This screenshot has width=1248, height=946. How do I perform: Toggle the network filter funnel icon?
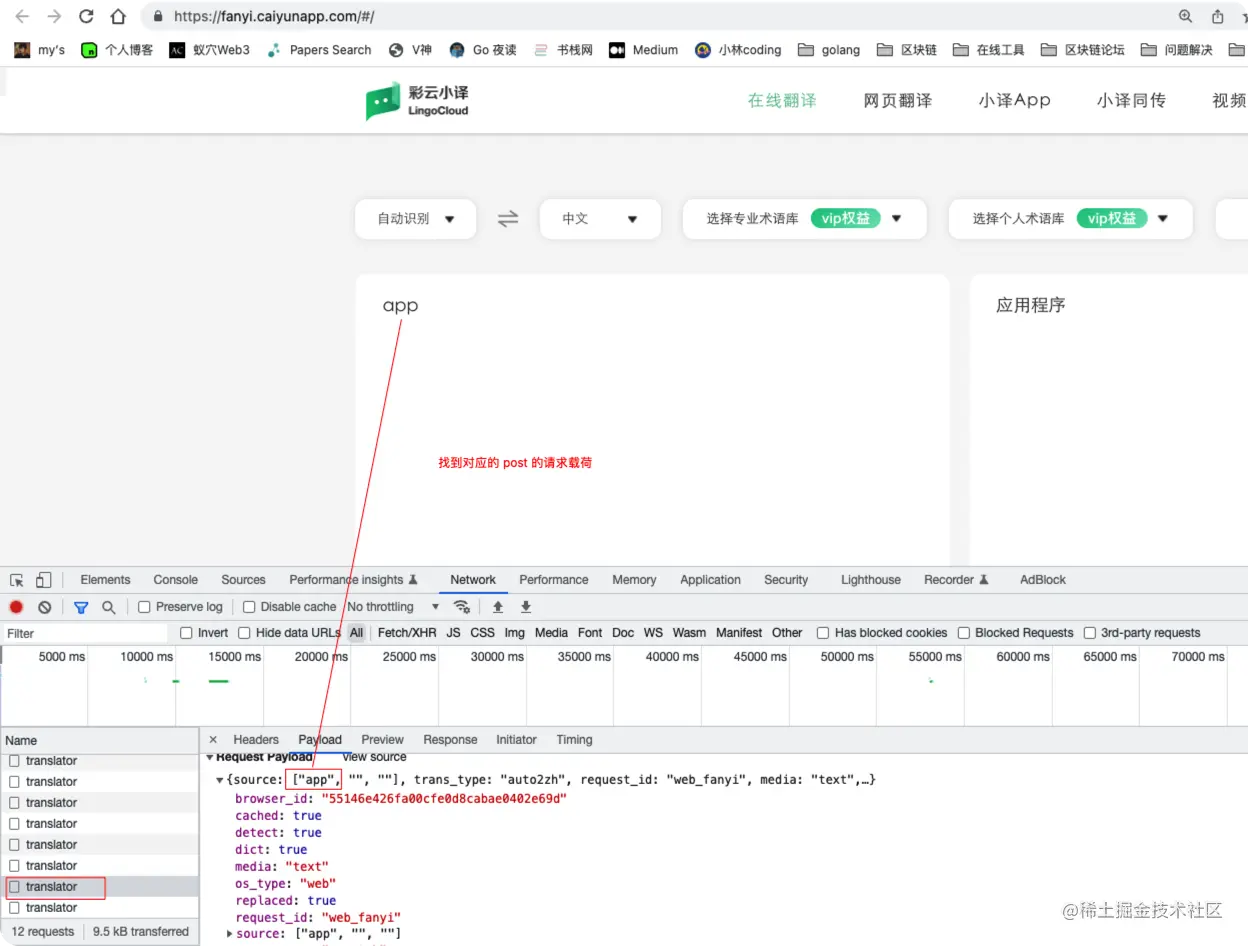point(81,607)
